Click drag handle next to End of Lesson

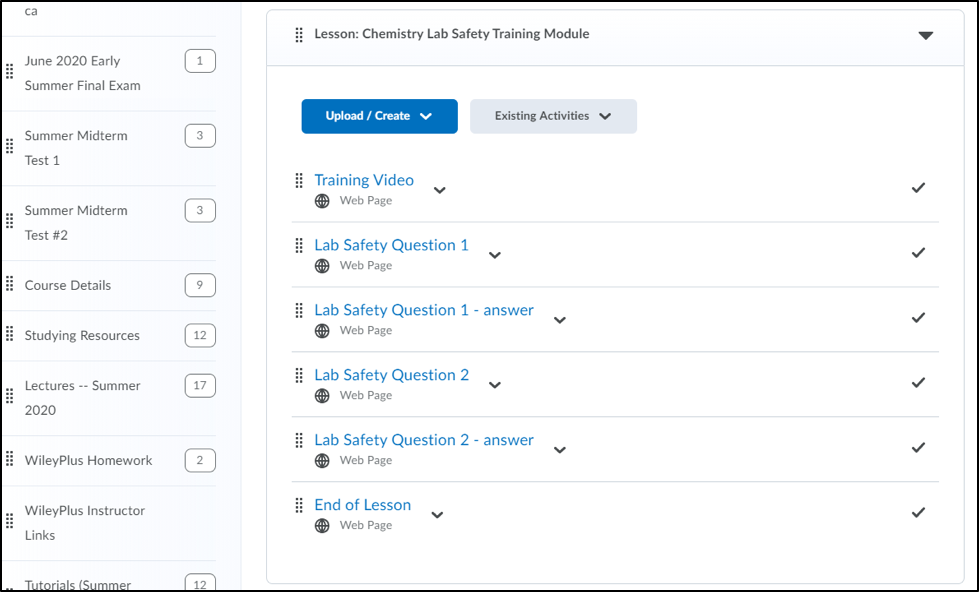(299, 506)
